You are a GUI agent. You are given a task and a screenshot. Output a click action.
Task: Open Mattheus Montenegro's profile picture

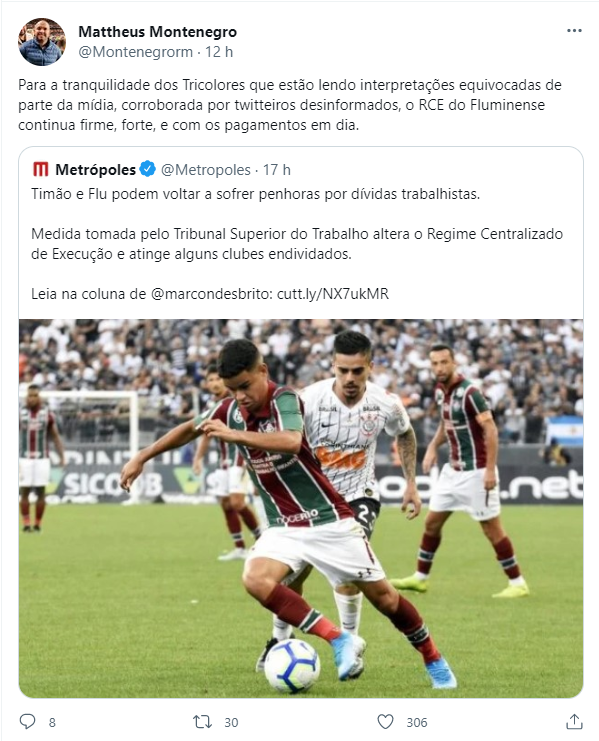(42, 42)
